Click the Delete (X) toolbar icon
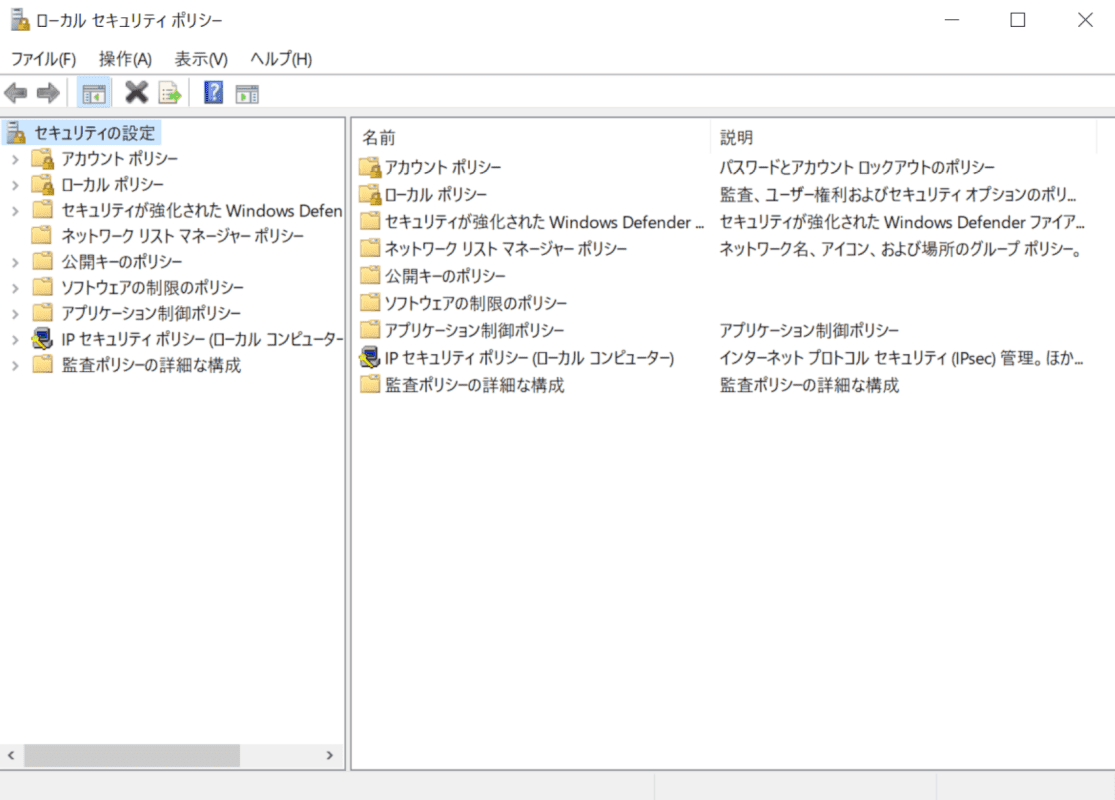This screenshot has height=800, width=1115. [136, 92]
